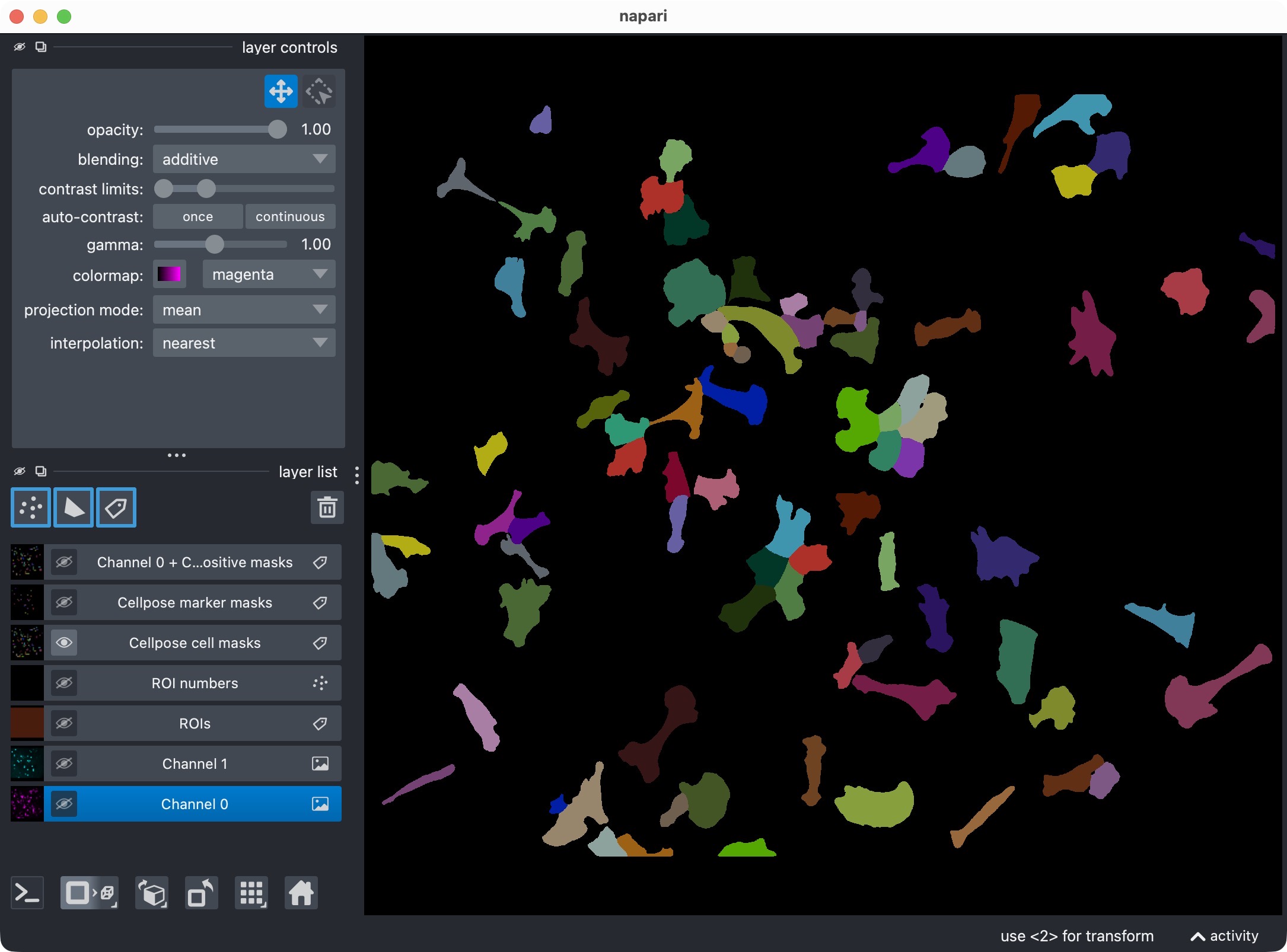Open the interpolation dropdown set to nearest

coord(244,343)
